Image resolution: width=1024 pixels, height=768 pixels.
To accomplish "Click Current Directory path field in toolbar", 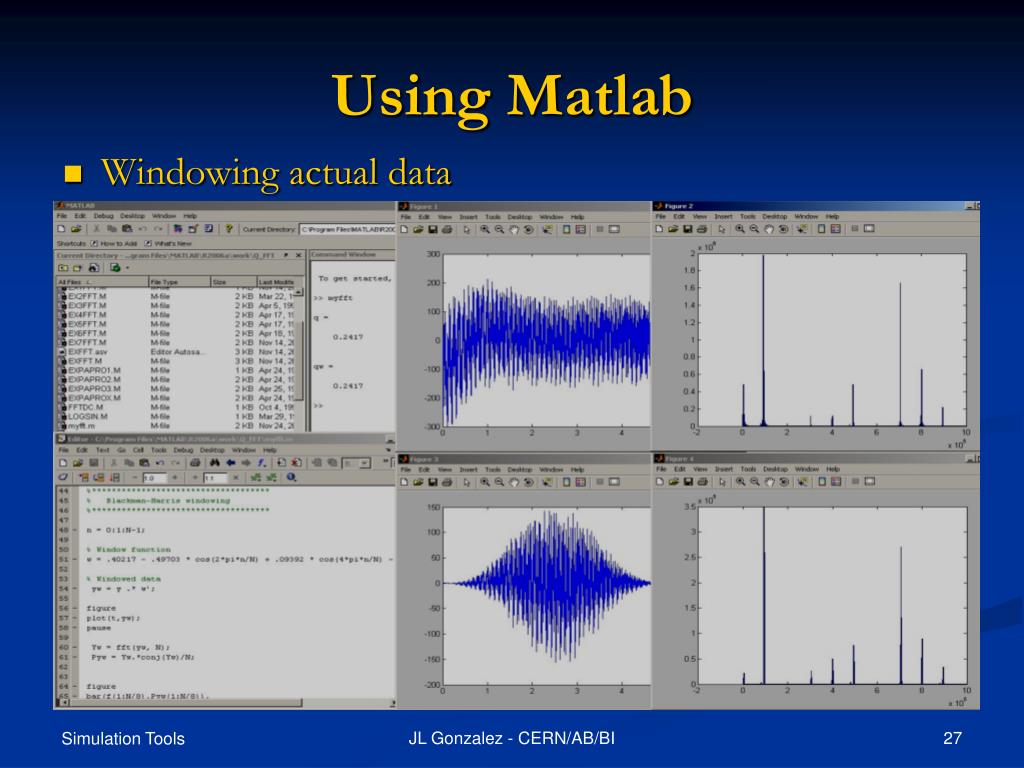I will [347, 229].
